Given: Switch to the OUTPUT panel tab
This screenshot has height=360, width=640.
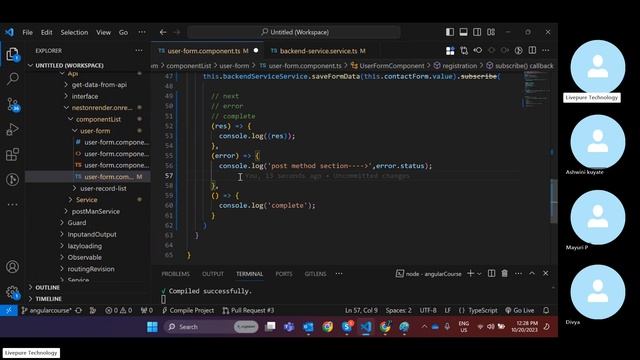Looking at the screenshot, I should click(x=213, y=274).
